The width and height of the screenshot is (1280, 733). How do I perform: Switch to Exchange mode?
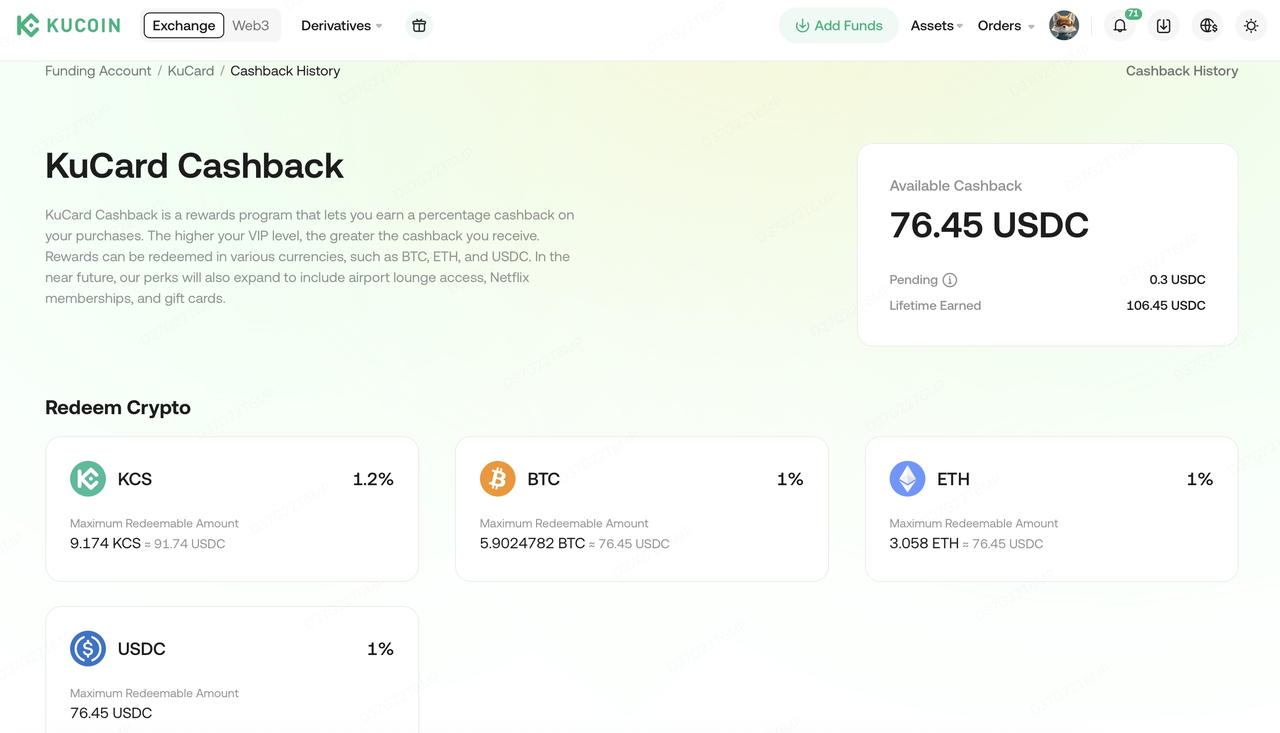pos(184,25)
